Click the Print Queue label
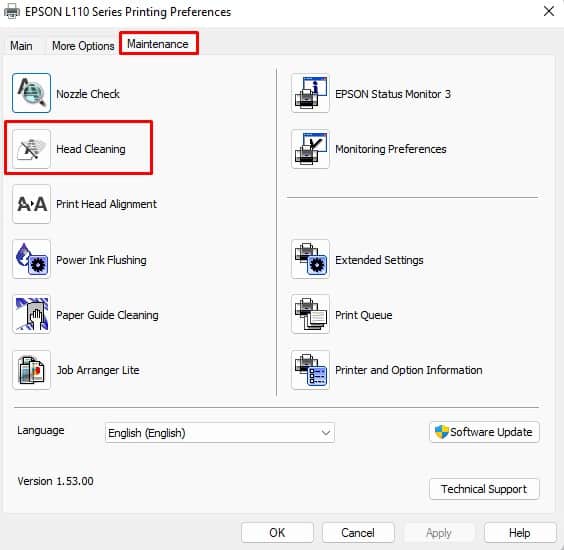564x550 pixels. [364, 315]
